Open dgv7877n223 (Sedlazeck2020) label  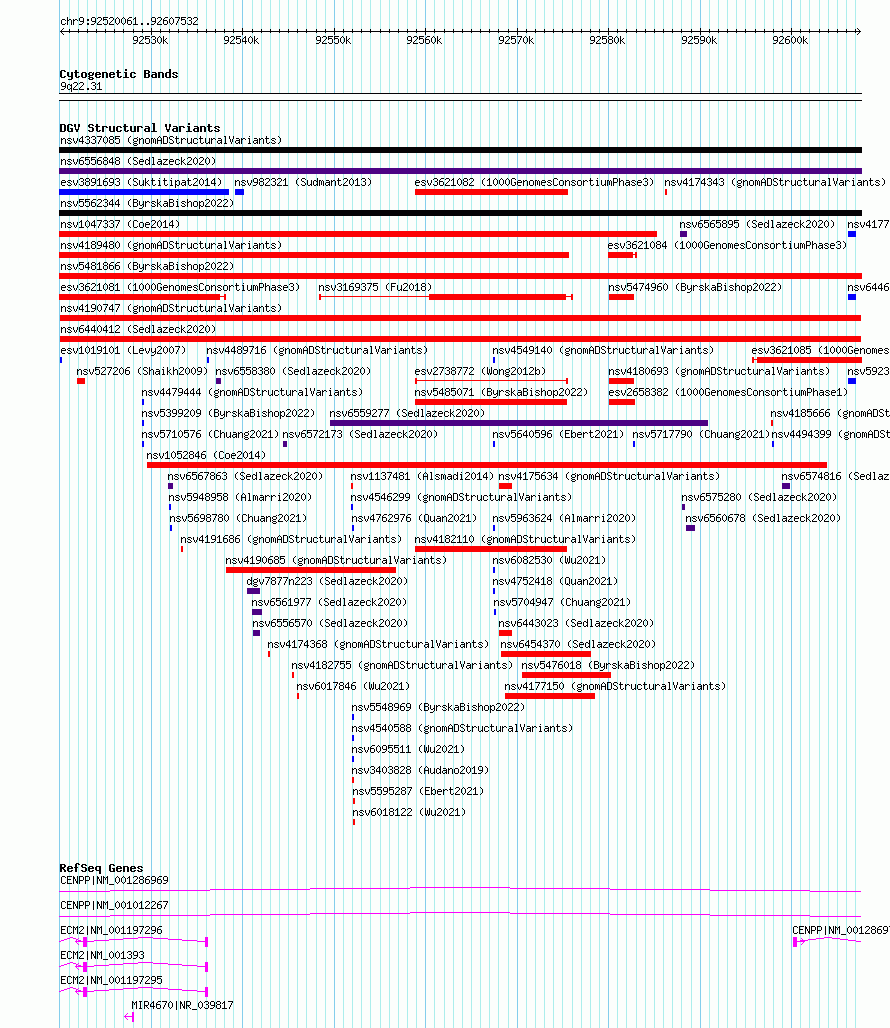(327, 581)
